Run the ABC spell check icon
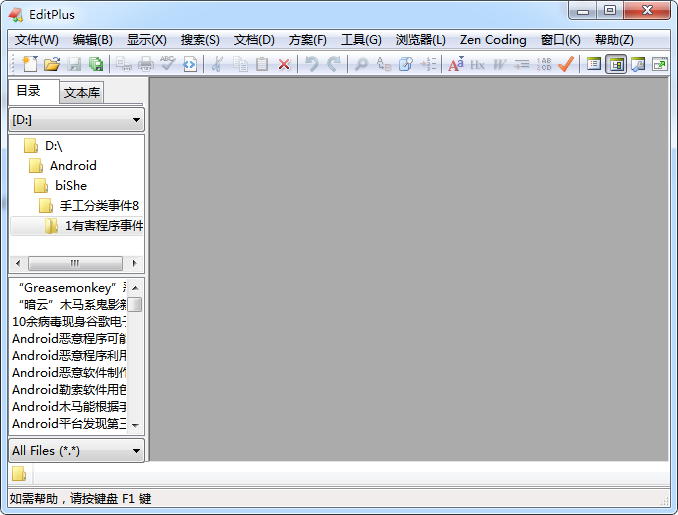Screen dimensions: 678x515 167,64
